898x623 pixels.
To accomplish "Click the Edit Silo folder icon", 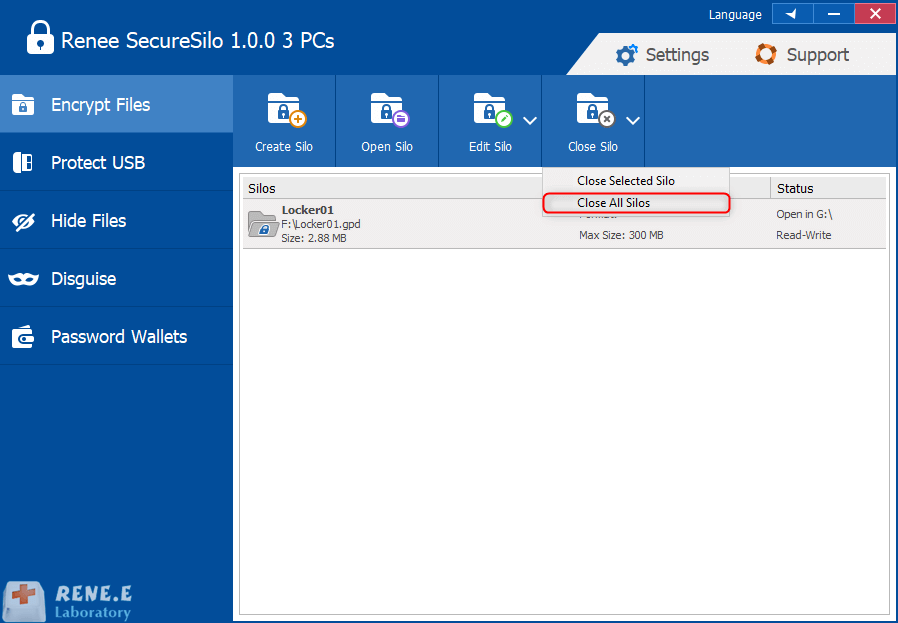I will coord(490,110).
